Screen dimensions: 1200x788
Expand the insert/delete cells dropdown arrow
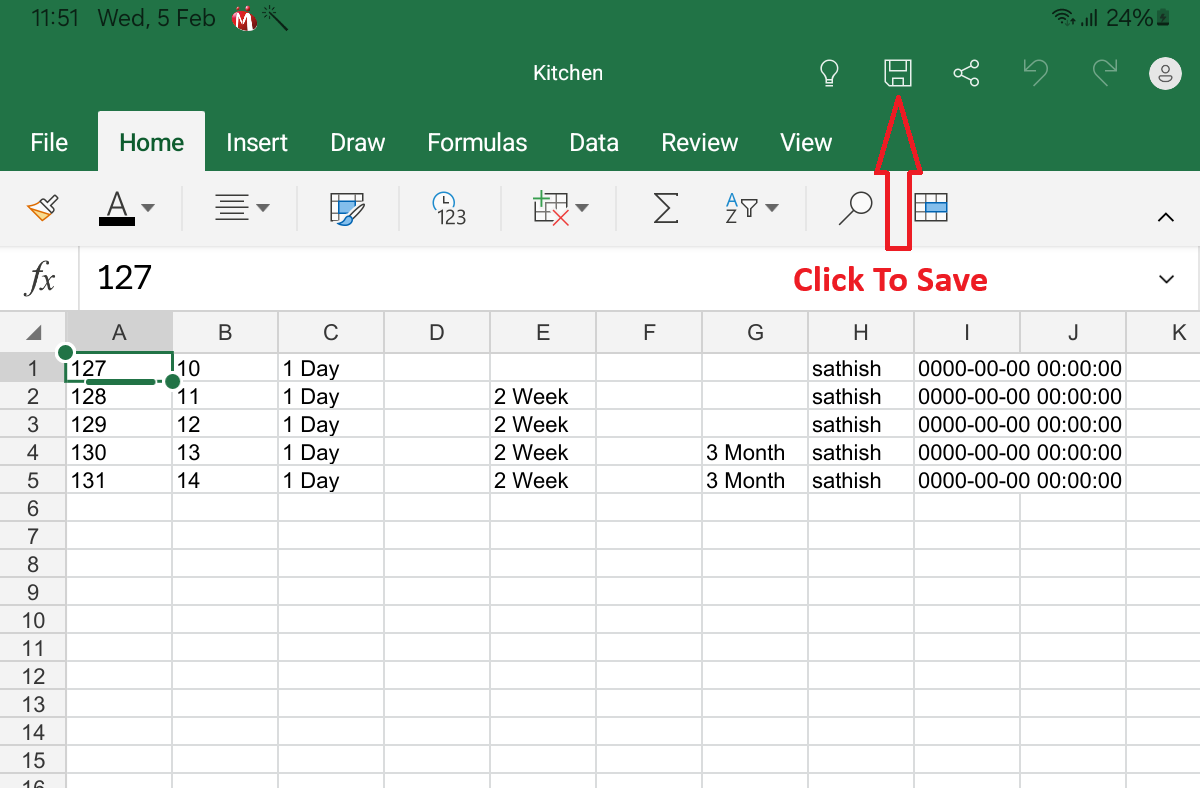pyautogui.click(x=581, y=208)
